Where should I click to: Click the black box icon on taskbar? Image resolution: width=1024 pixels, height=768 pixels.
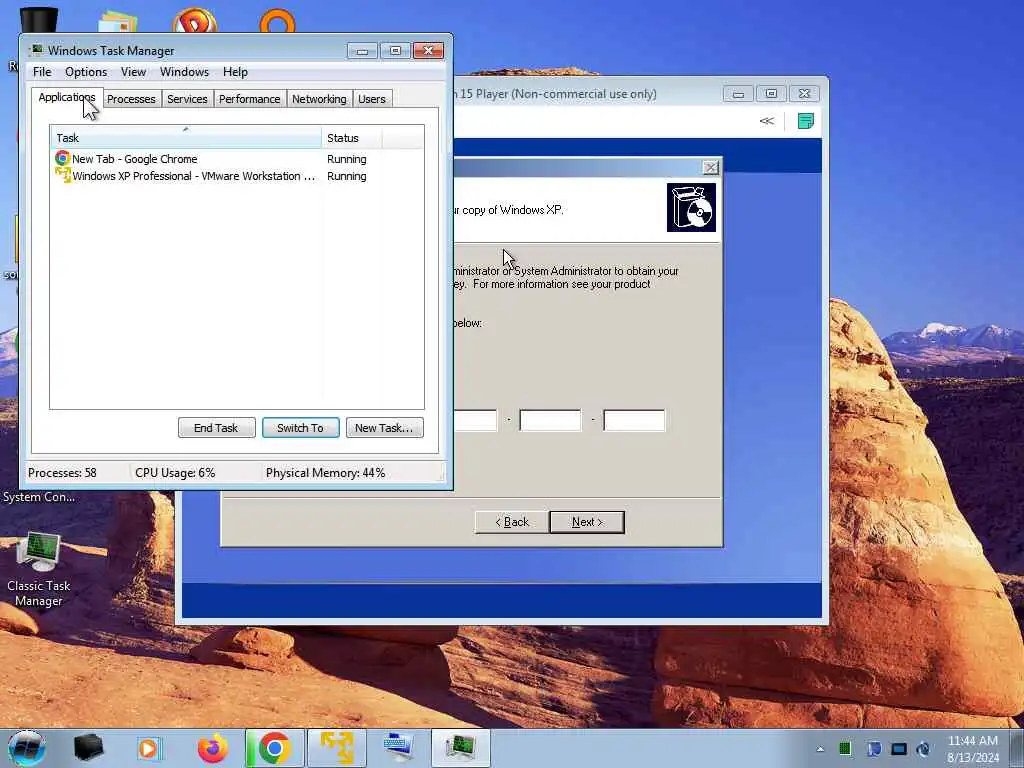(89, 748)
